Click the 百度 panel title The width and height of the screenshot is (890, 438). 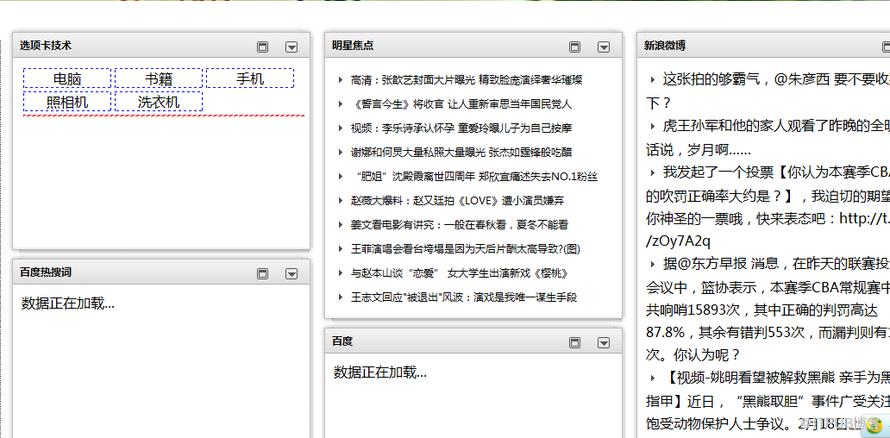pos(342,341)
